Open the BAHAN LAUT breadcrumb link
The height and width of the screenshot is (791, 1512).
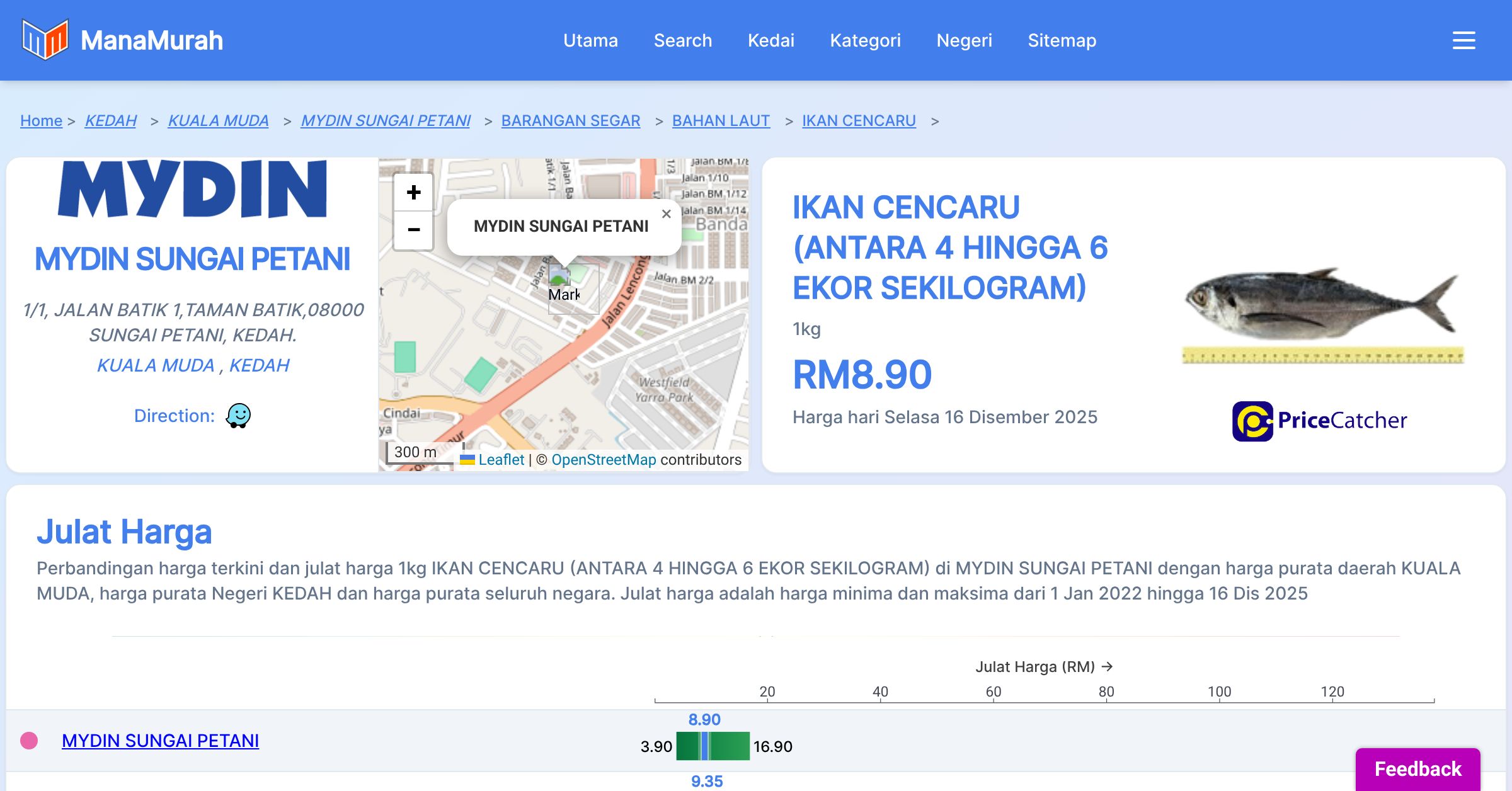pos(721,120)
